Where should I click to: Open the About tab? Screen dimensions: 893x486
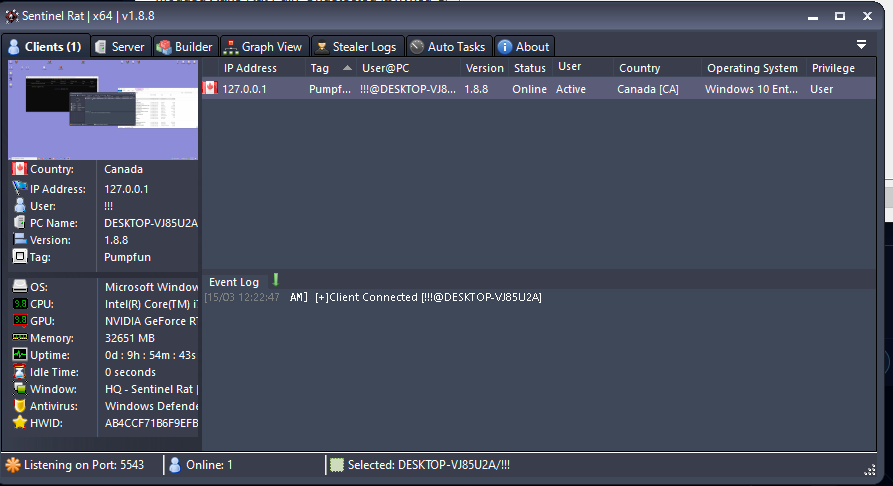pos(523,47)
